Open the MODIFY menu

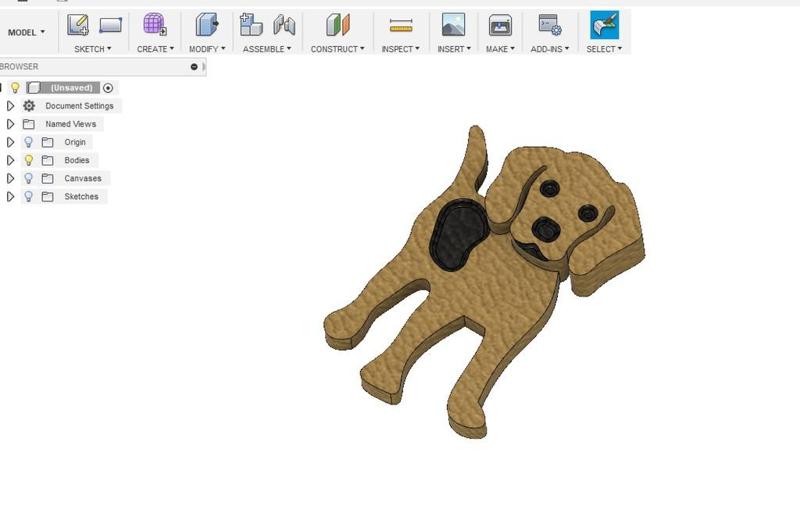point(207,49)
